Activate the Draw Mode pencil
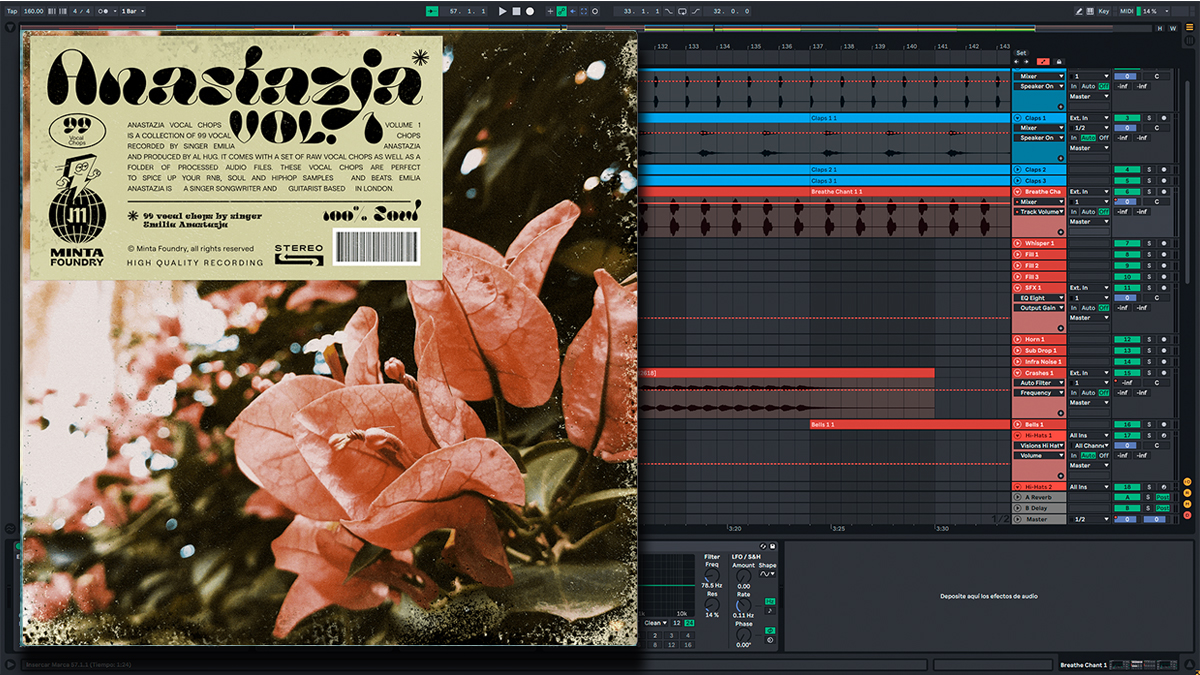 1079,11
